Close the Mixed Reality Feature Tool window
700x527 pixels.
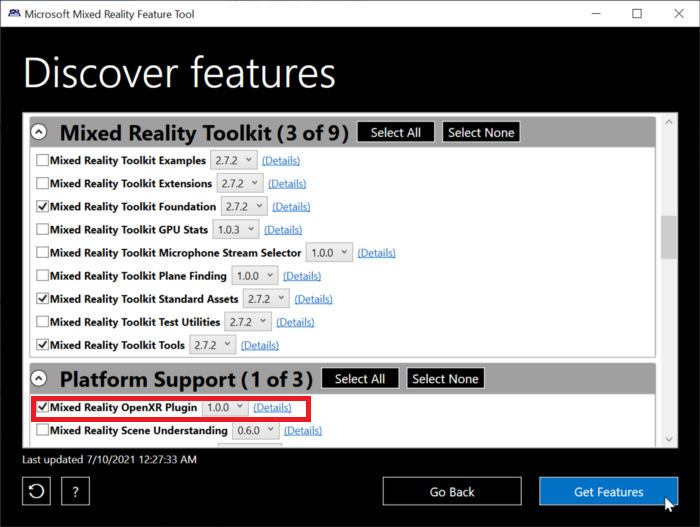click(x=679, y=13)
